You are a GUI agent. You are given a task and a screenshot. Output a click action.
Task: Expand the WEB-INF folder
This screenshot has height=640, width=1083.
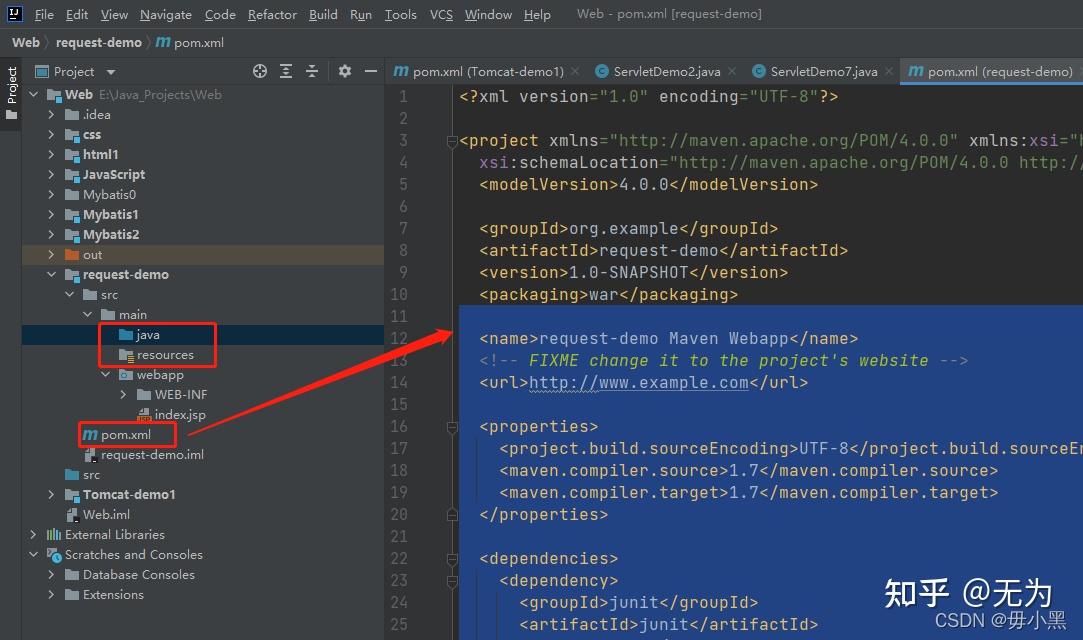[124, 395]
